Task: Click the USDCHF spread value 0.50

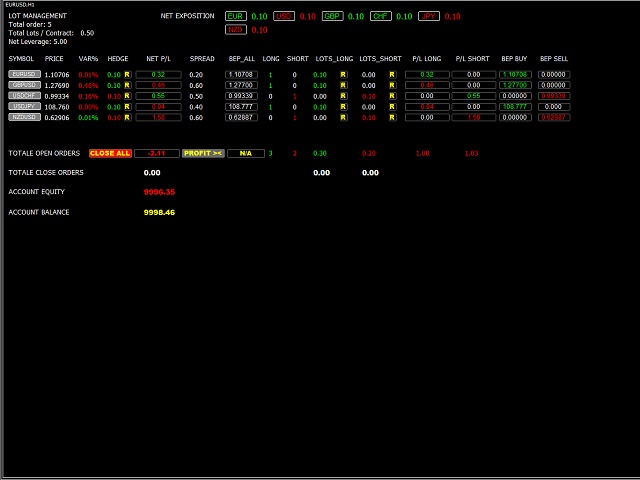Action: click(x=196, y=96)
